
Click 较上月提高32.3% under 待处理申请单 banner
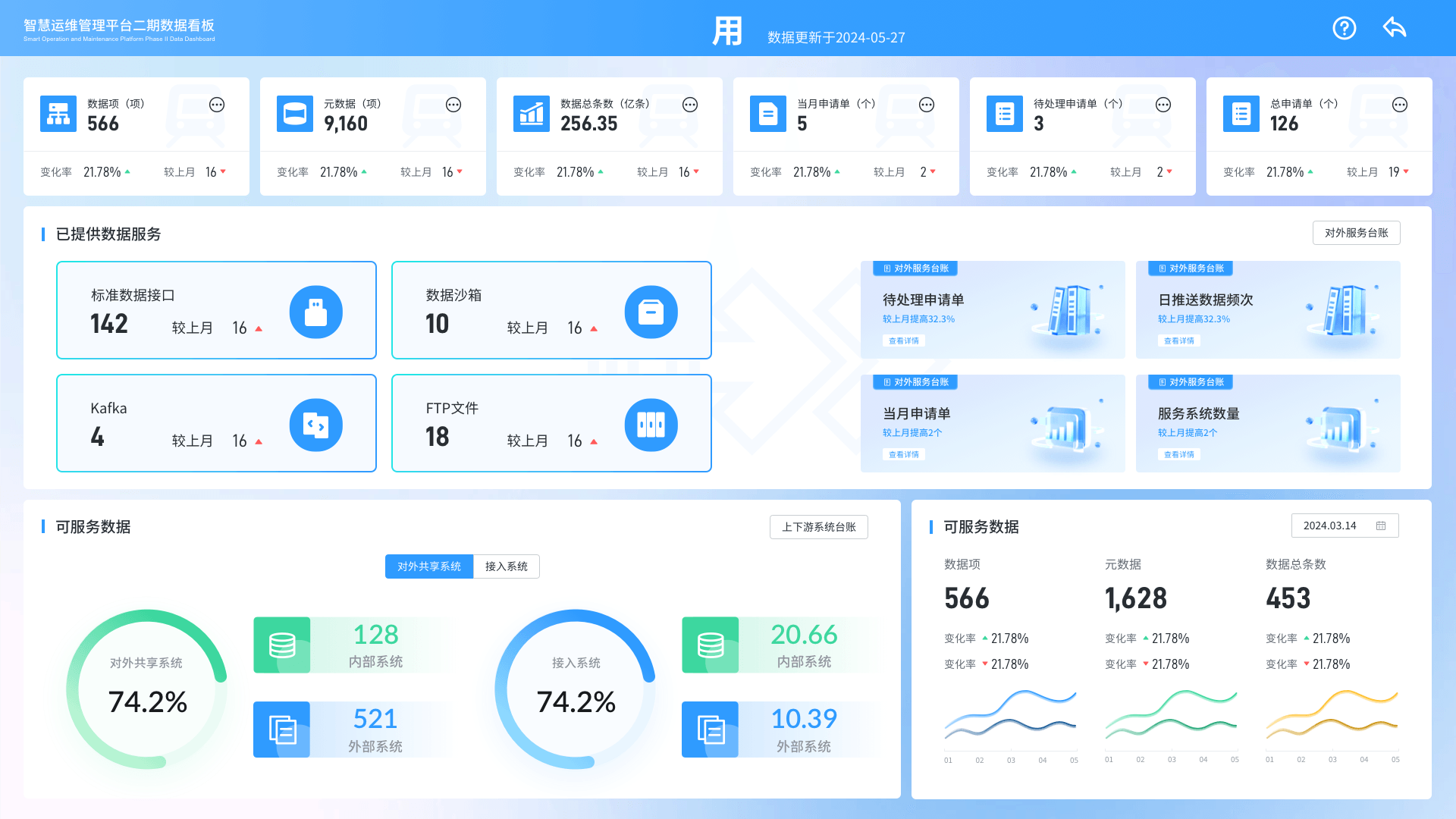(x=918, y=319)
